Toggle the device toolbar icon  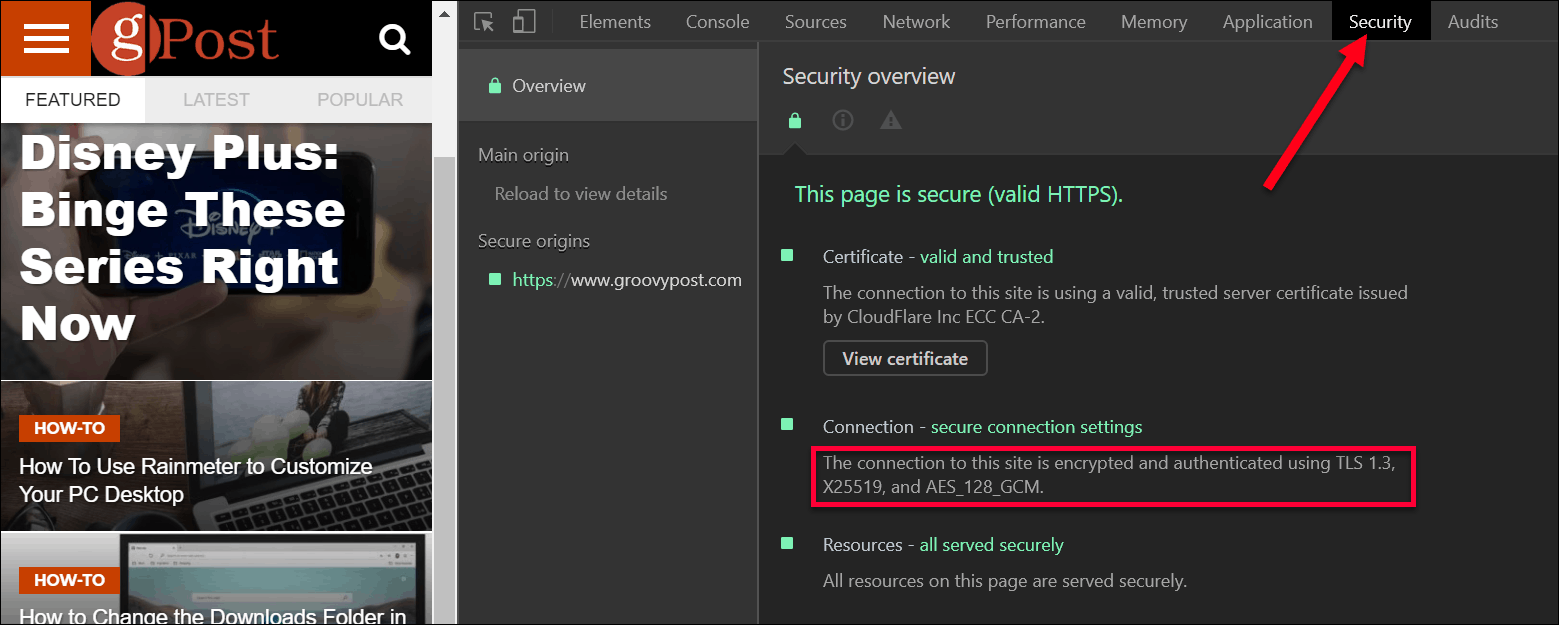pyautogui.click(x=524, y=22)
